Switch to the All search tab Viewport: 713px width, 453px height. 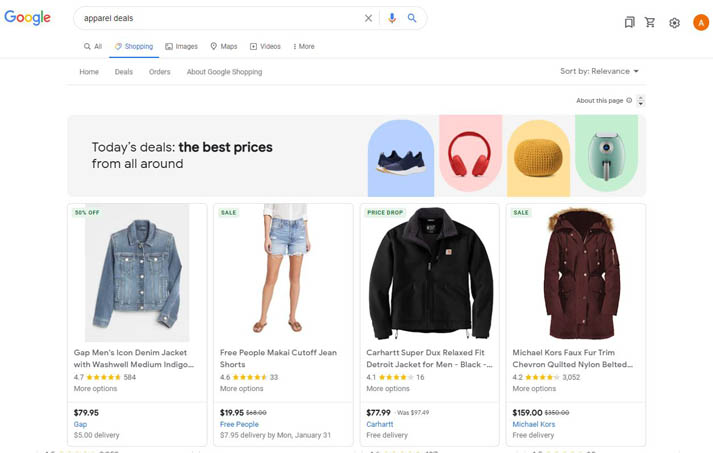[x=93, y=46]
